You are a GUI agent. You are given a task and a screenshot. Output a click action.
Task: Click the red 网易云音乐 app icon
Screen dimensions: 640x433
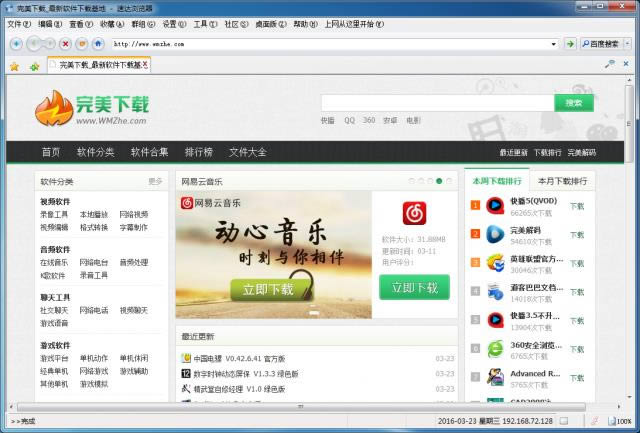pos(414,213)
